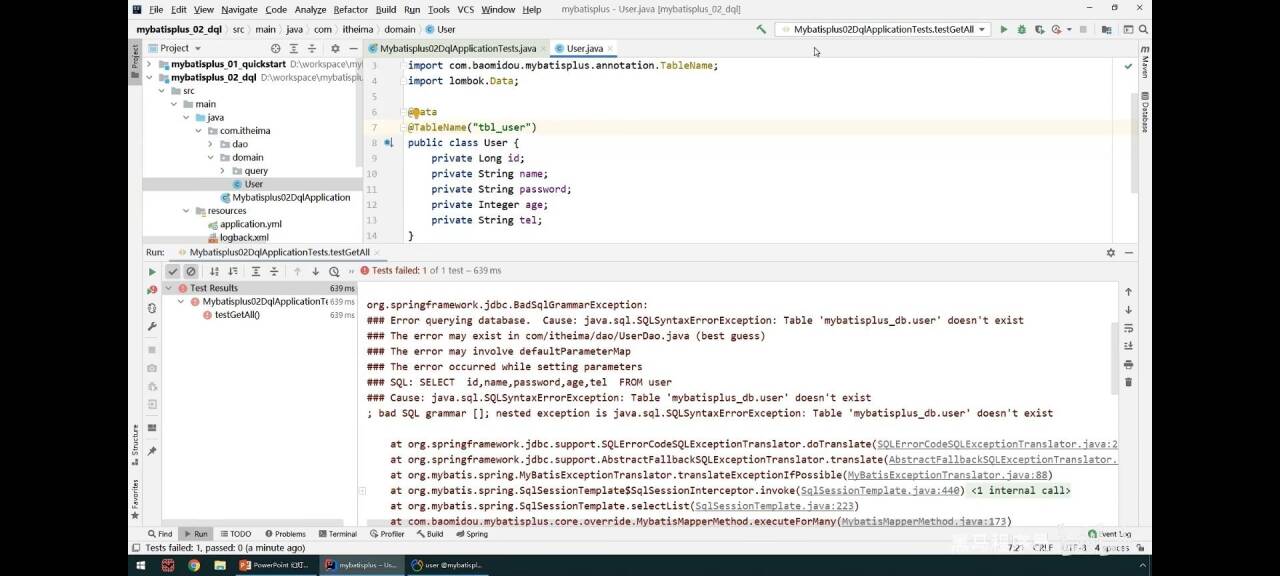Pin the Run tab with pin icon
The image size is (1280, 576).
(152, 451)
